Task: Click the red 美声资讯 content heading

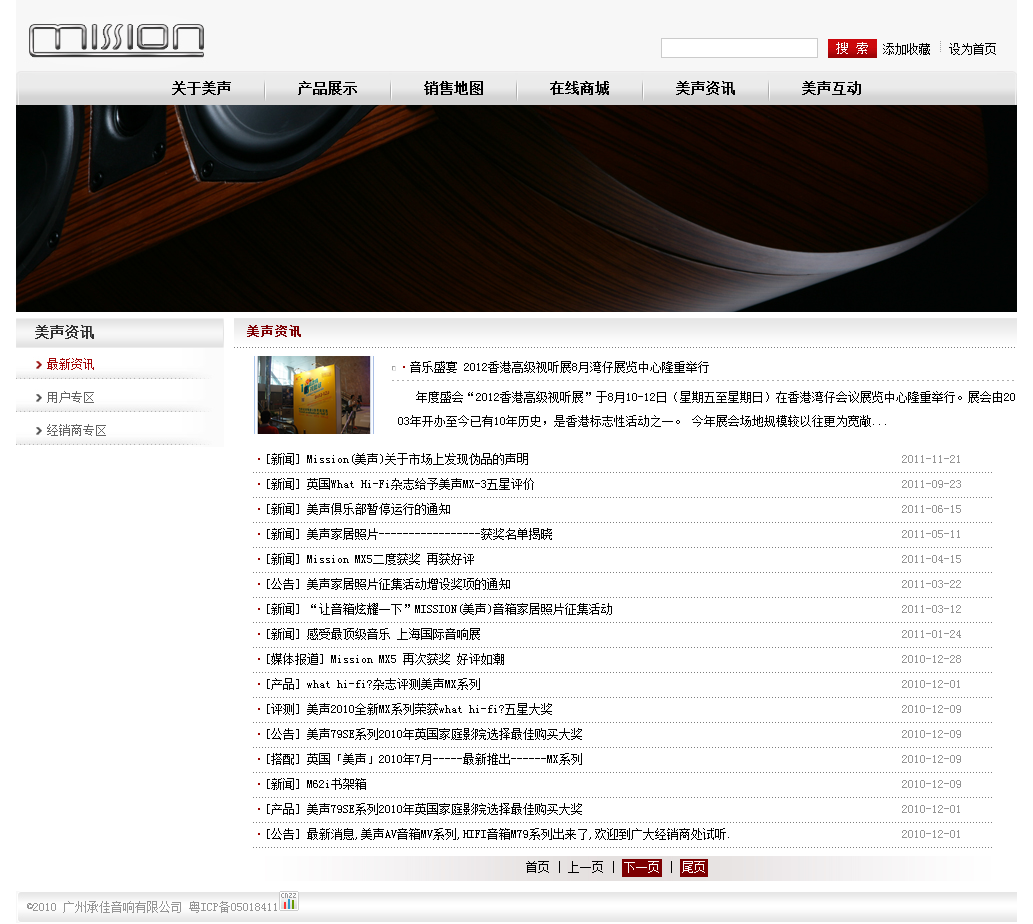Action: pos(273,331)
